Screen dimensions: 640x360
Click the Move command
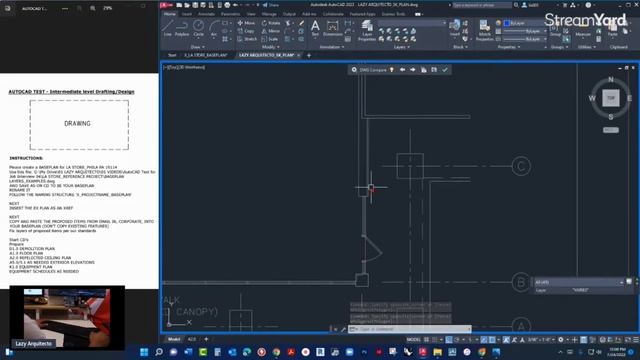pos(246,23)
